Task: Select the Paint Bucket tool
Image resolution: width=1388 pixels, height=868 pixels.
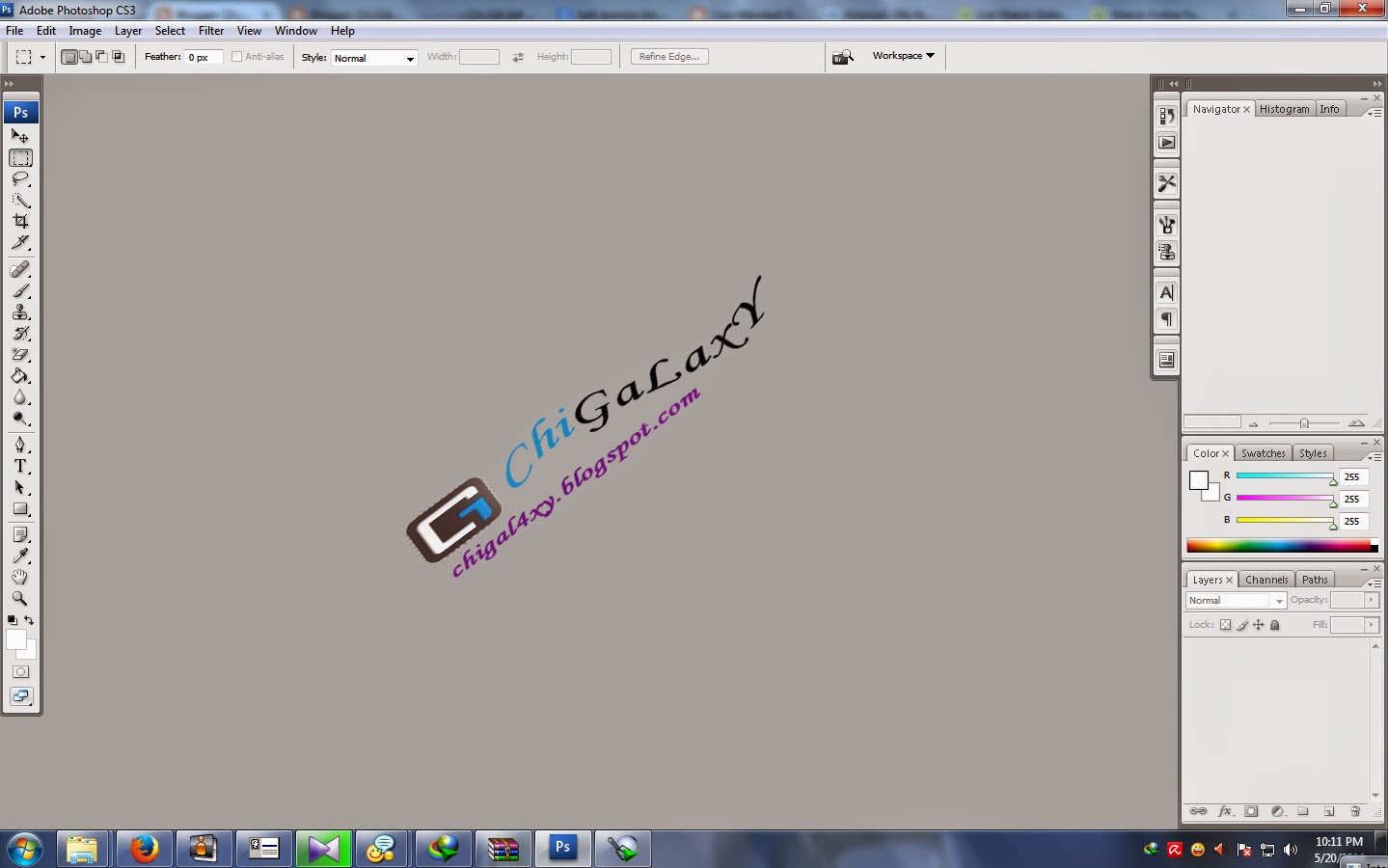Action: [20, 376]
